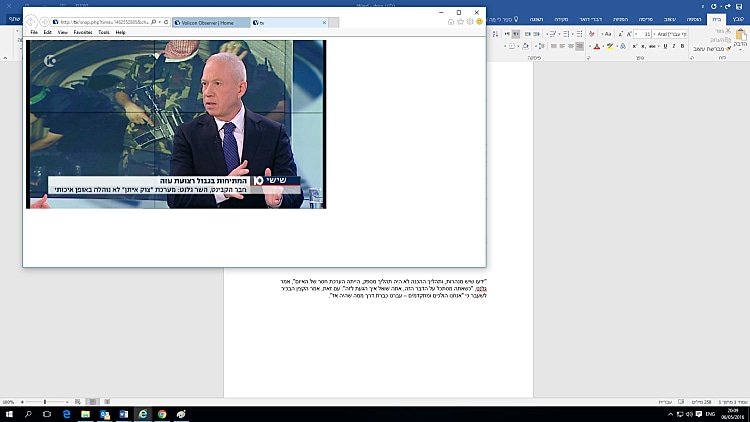The image size is (750, 422).
Task: Open Internet Explorer settings gear
Action: coord(470,21)
